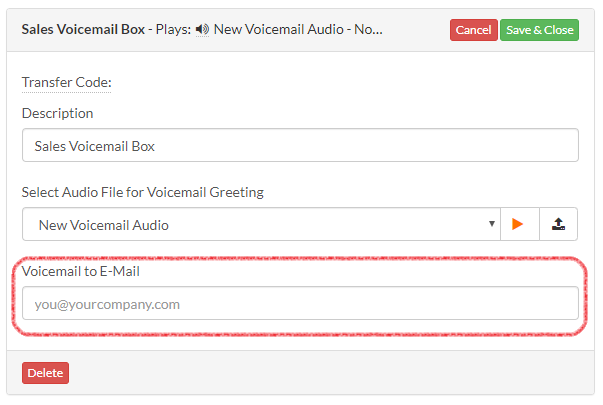Image resolution: width=603 pixels, height=405 pixels.
Task: Click the Plays: text in the header
Action: (173, 29)
